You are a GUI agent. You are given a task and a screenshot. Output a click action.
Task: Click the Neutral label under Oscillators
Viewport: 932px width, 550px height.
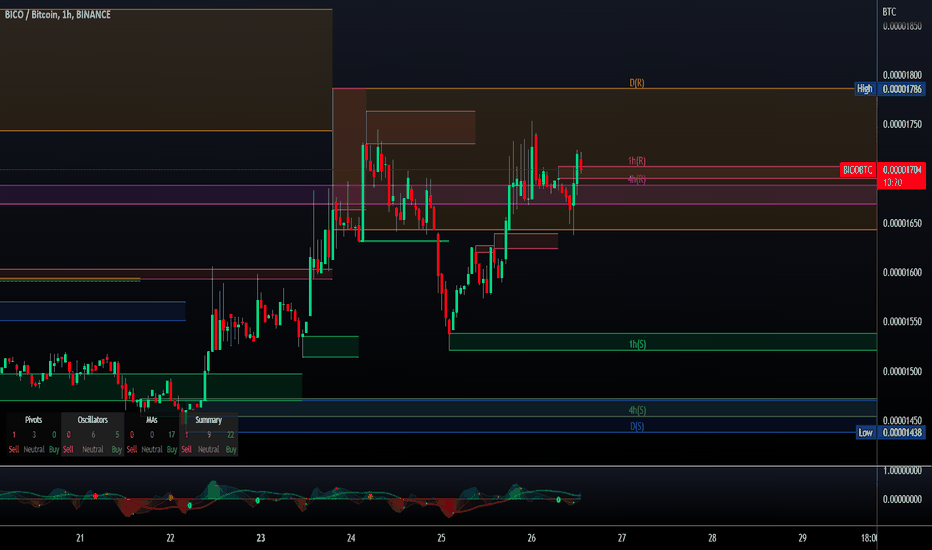[x=93, y=450]
